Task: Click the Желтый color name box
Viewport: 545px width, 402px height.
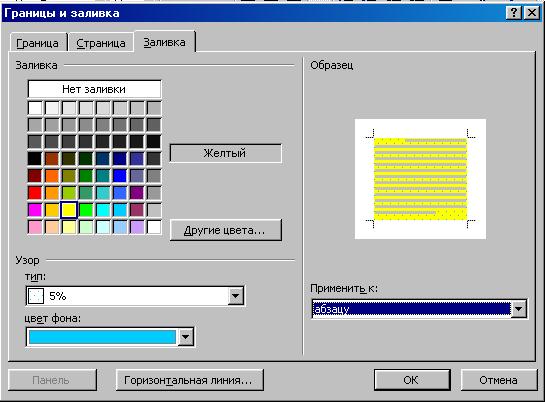Action: (226, 153)
